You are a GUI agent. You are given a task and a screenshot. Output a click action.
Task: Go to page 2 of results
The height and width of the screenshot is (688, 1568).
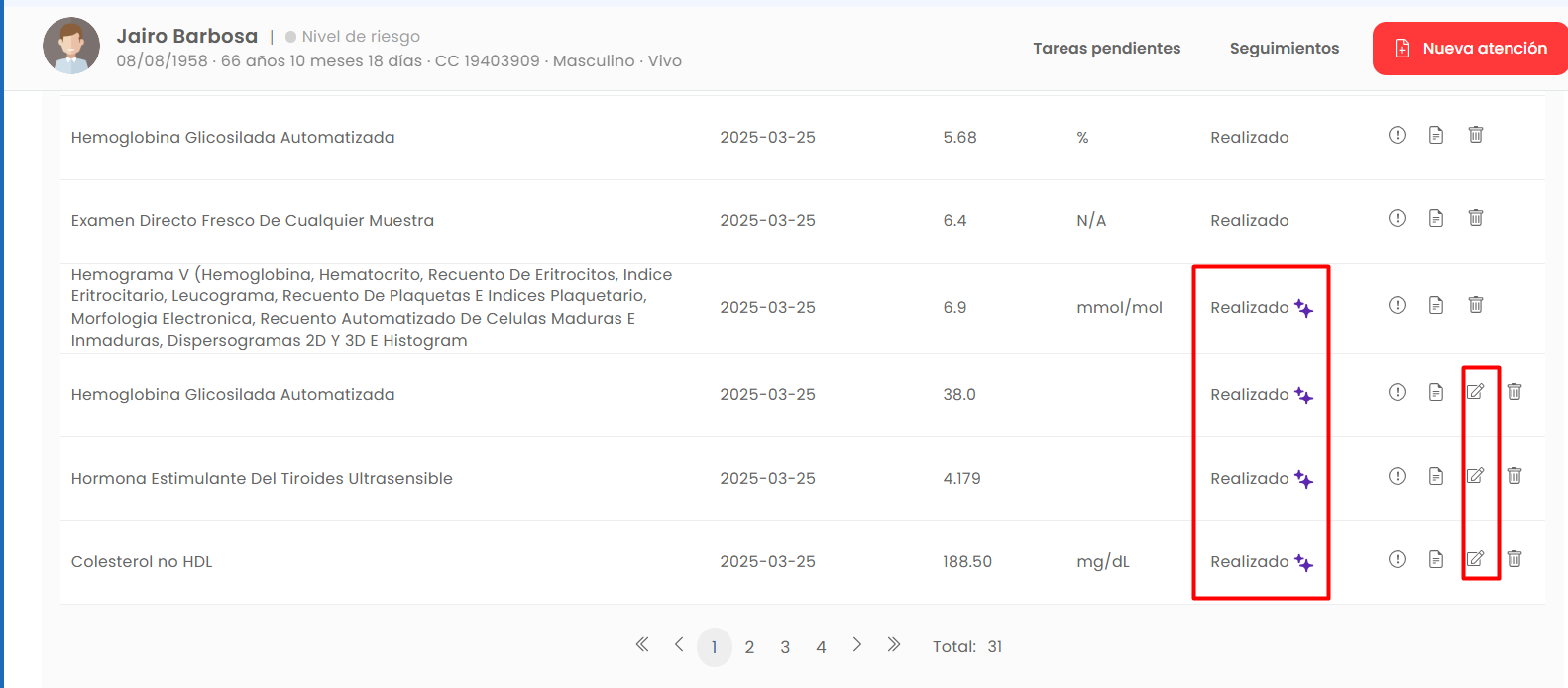749,647
